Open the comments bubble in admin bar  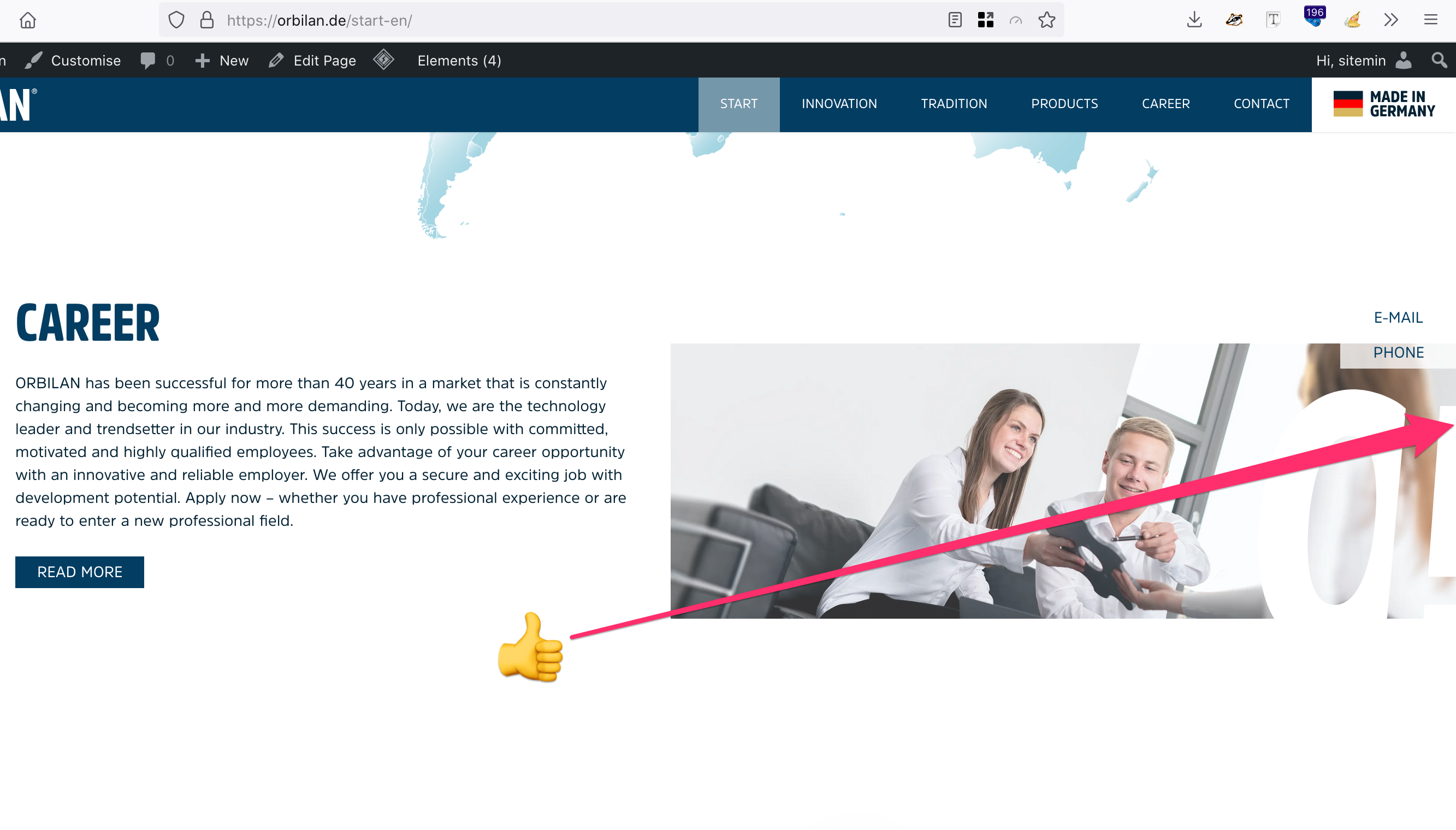point(157,61)
